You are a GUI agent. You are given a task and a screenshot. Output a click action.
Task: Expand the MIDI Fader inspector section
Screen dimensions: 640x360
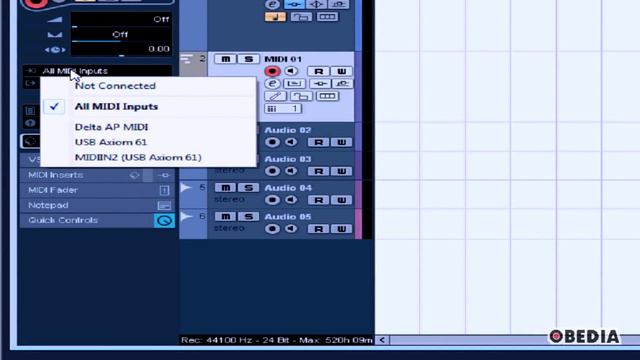point(97,190)
